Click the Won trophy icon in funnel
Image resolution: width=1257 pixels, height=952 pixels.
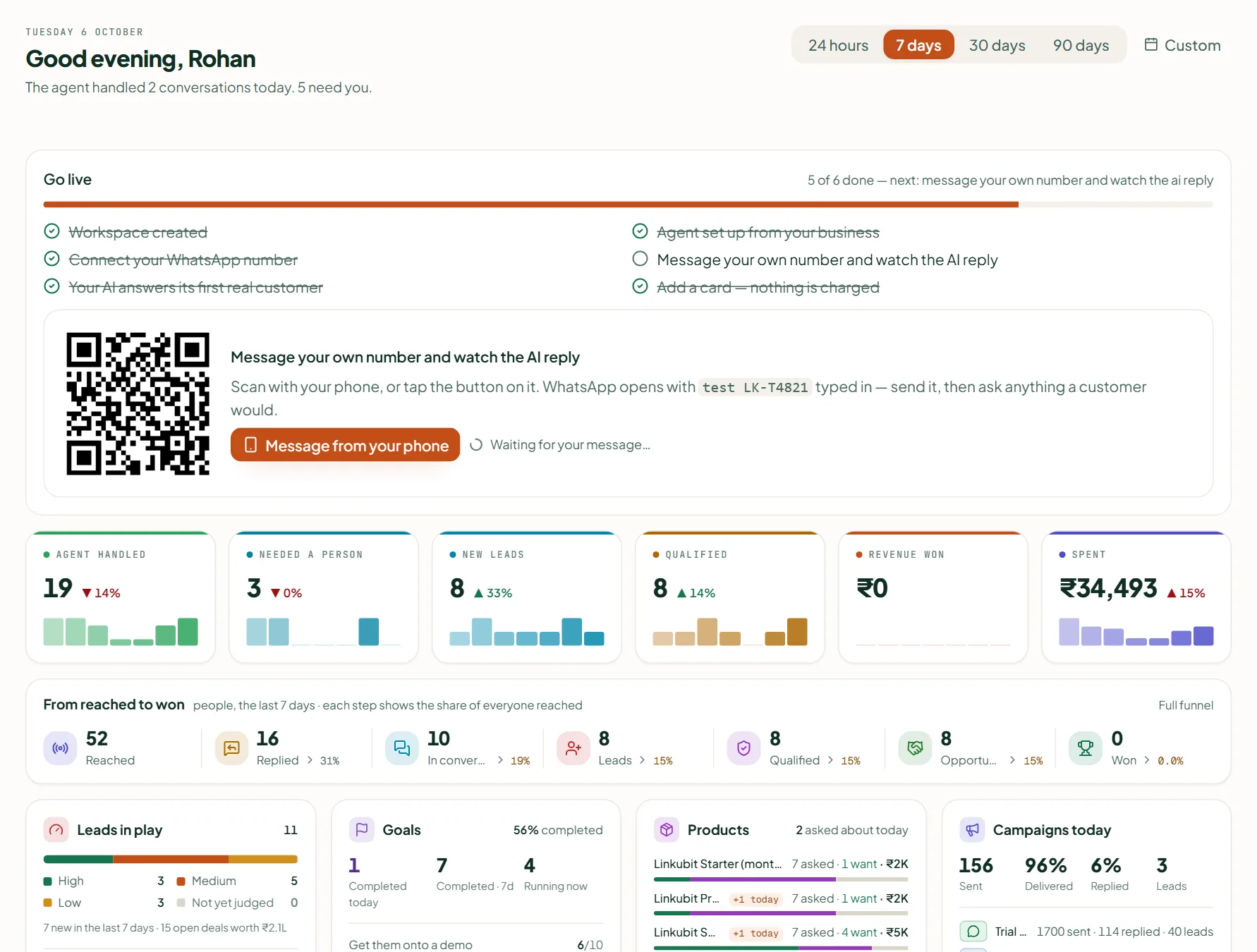(1086, 748)
